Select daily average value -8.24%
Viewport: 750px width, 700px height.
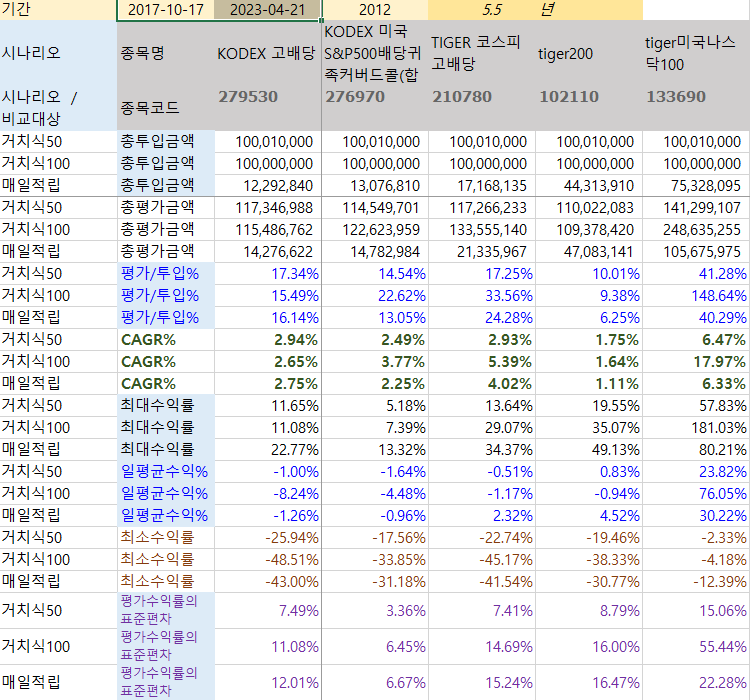coord(267,493)
